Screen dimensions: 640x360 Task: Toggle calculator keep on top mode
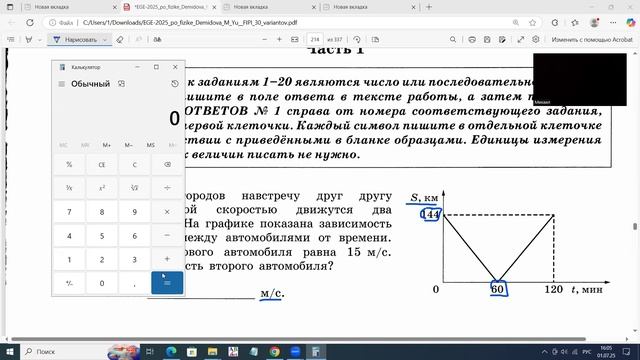pos(121,84)
